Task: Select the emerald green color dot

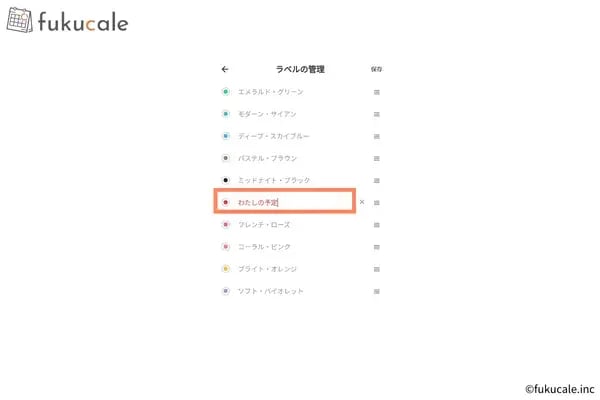Action: [226, 91]
